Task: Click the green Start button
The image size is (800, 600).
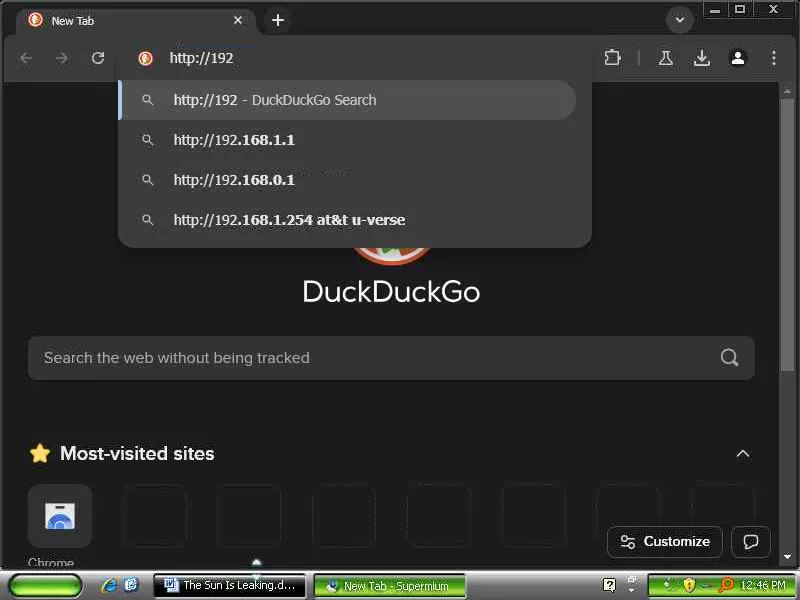Action: [x=45, y=585]
